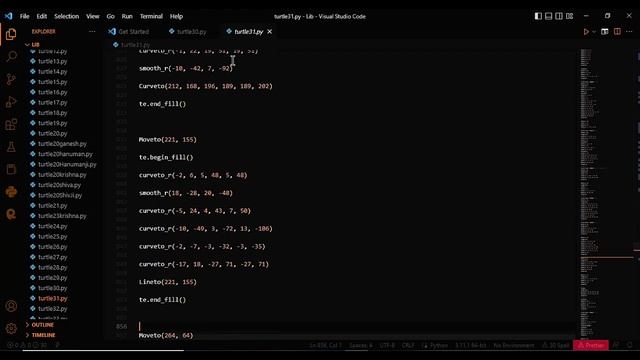Image resolution: width=640 pixels, height=360 pixels.
Task: Open the Run and Debug view
Action: [11, 102]
